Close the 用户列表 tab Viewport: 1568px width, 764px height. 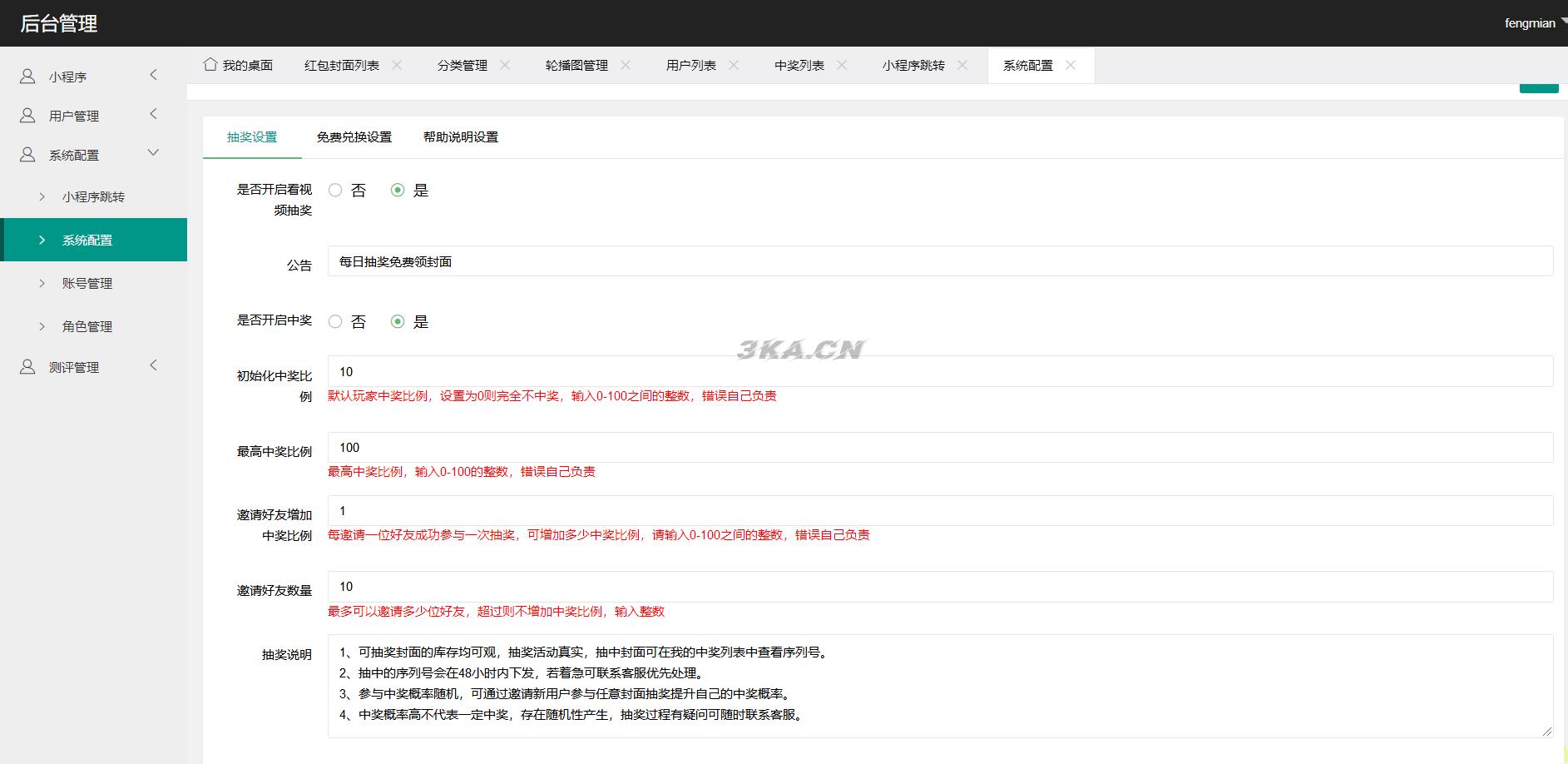[734, 65]
